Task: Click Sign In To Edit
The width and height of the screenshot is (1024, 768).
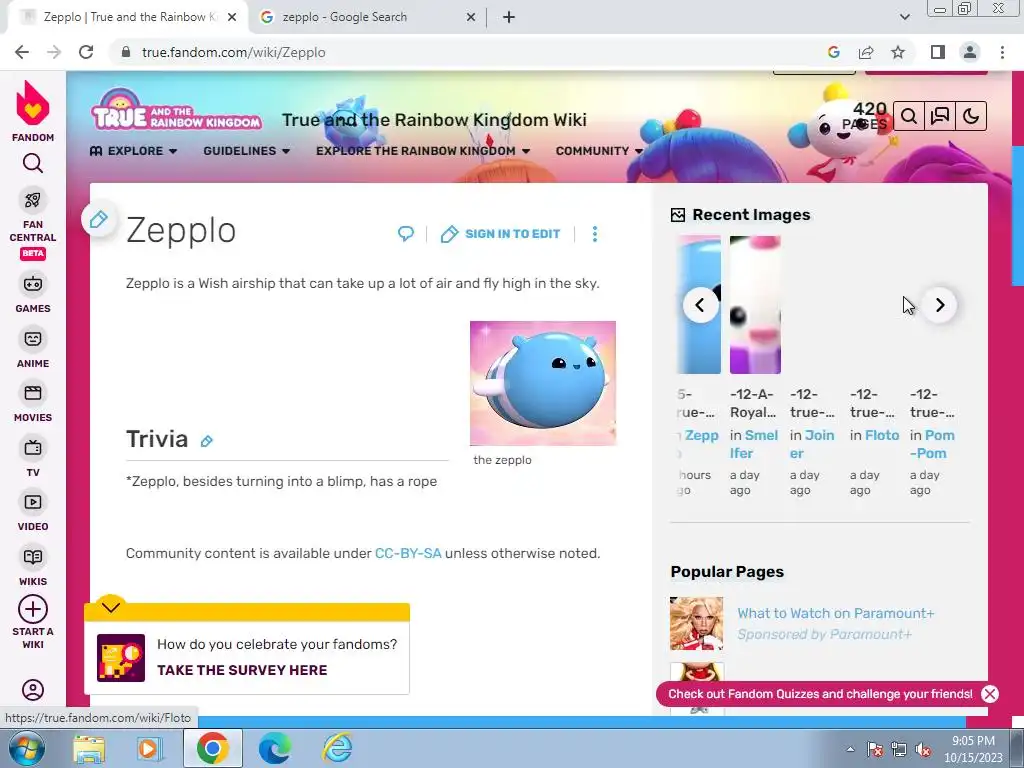Action: point(501,234)
